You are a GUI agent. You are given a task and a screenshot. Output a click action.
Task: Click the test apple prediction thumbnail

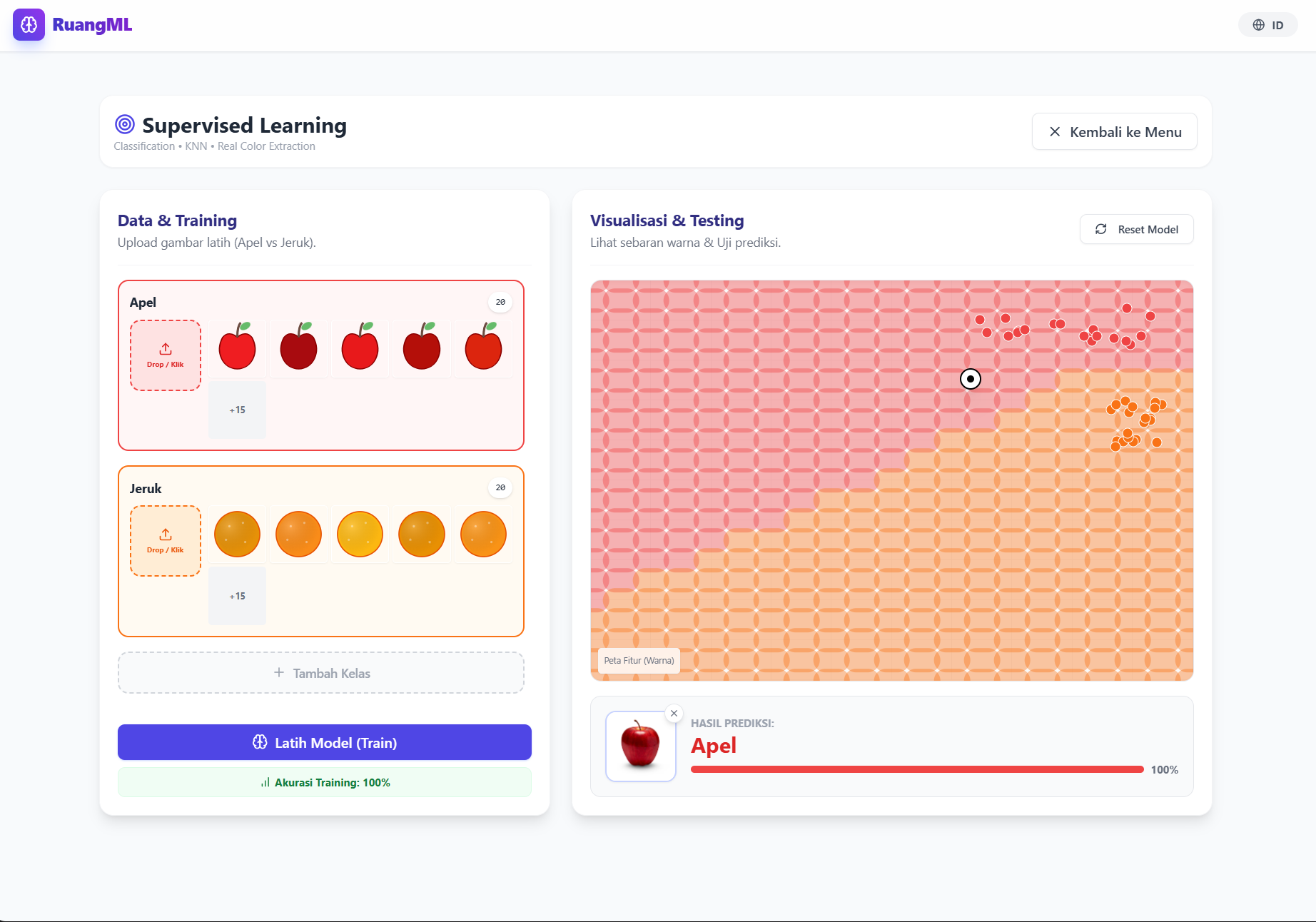640,746
